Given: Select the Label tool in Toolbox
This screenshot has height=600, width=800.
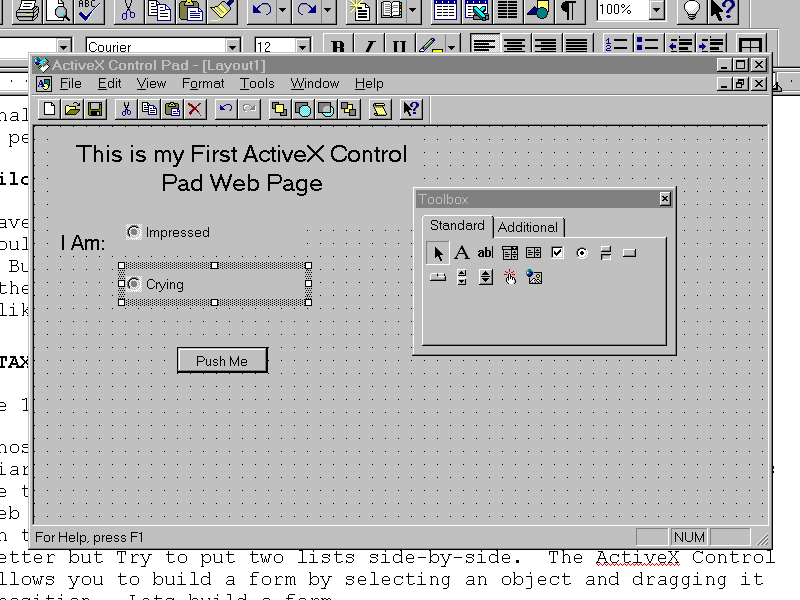Looking at the screenshot, I should tap(462, 253).
